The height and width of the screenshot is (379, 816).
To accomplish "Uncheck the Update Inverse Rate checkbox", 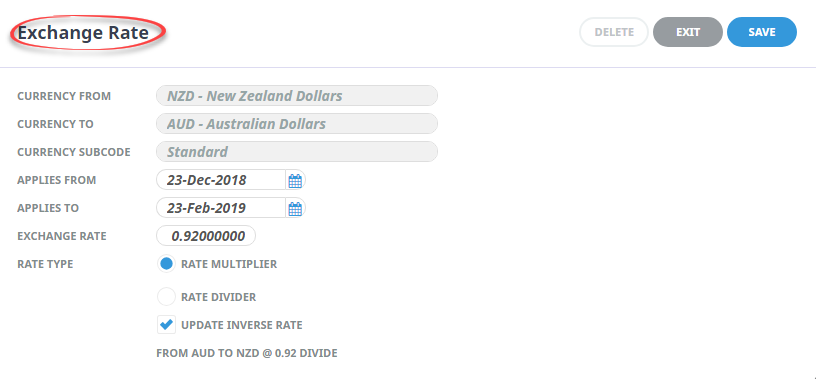I will click(166, 325).
